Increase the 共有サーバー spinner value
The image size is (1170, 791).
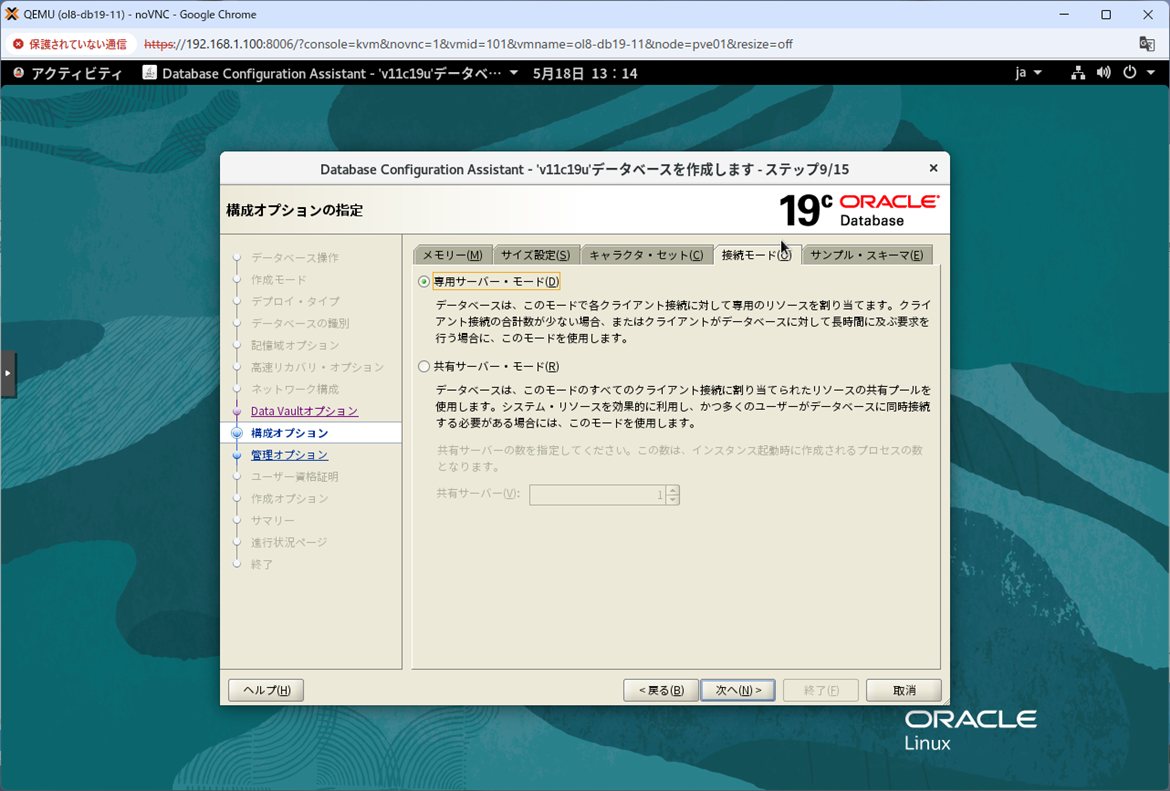tap(672, 490)
